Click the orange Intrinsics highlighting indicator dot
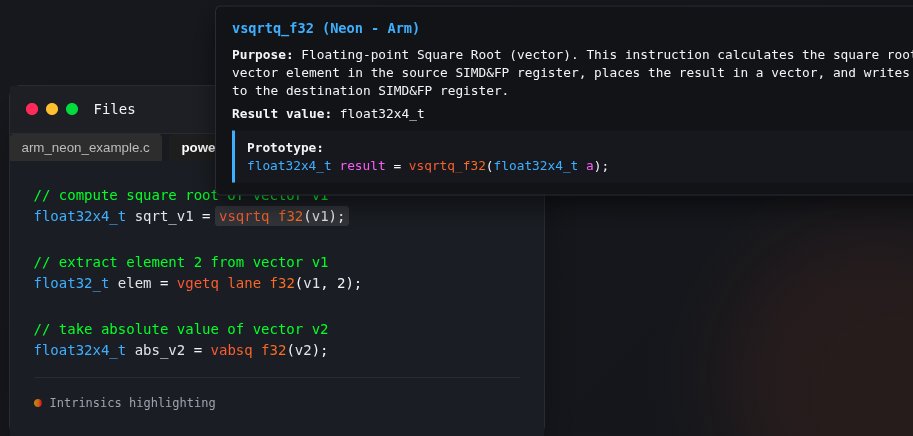Screen dimensions: 913x436 (x=38, y=403)
